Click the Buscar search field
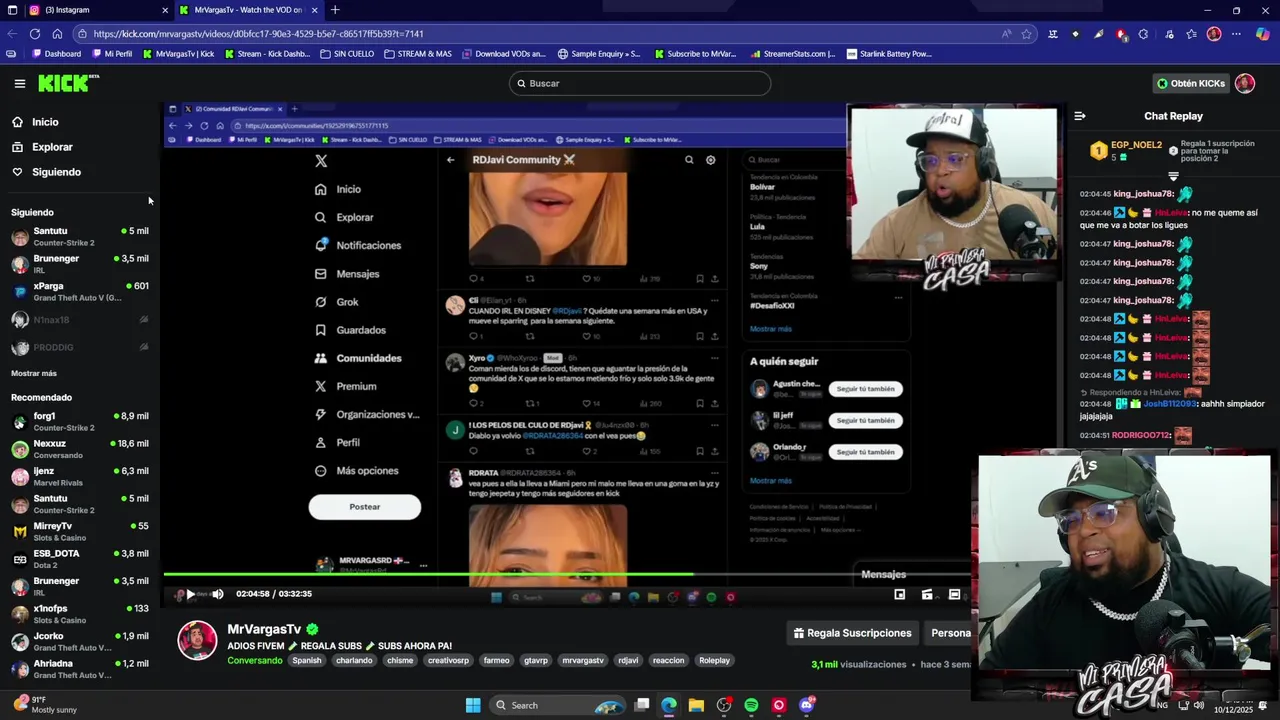The image size is (1280, 720). (x=640, y=83)
